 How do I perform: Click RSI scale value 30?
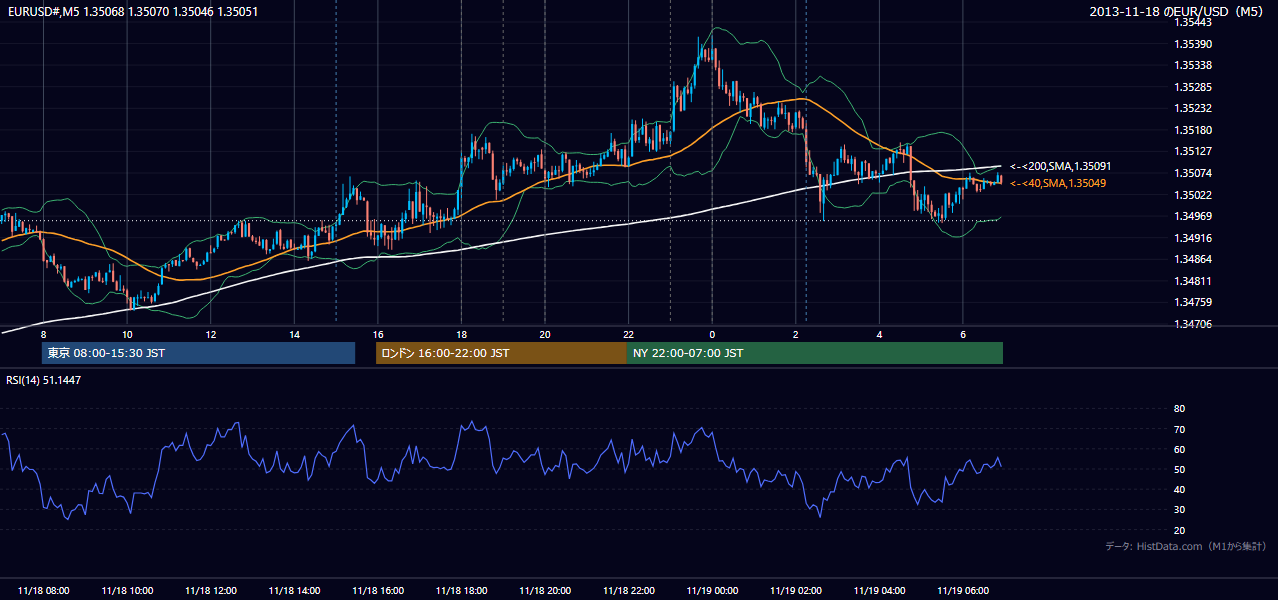[x=1179, y=510]
